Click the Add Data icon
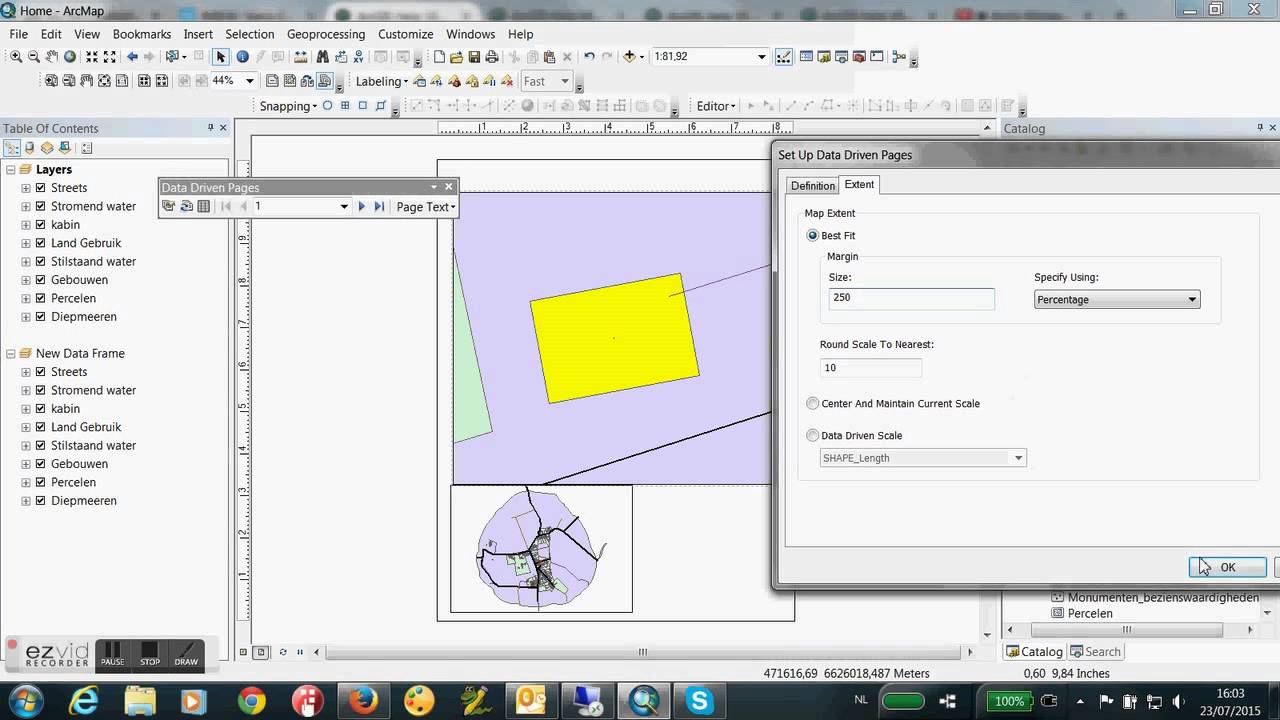The image size is (1280, 720). [x=630, y=57]
